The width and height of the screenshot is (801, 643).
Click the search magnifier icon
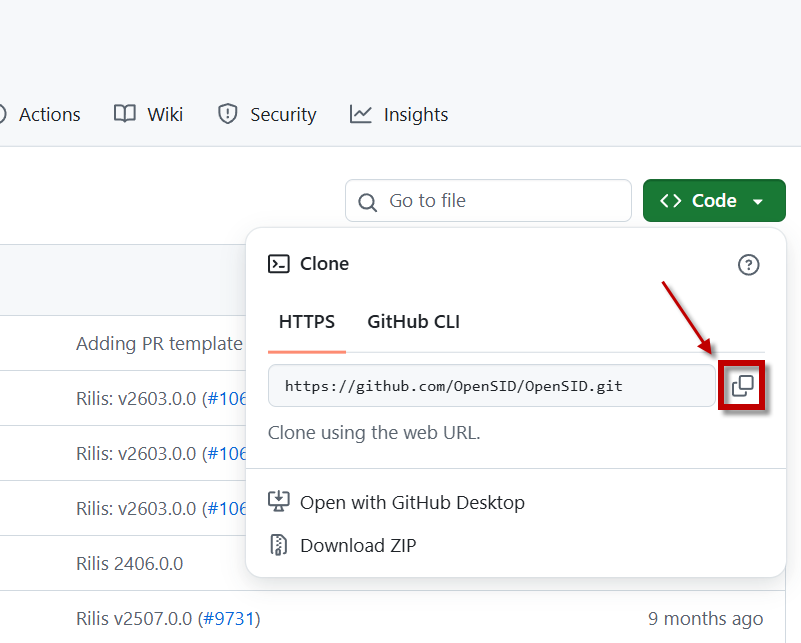(368, 201)
